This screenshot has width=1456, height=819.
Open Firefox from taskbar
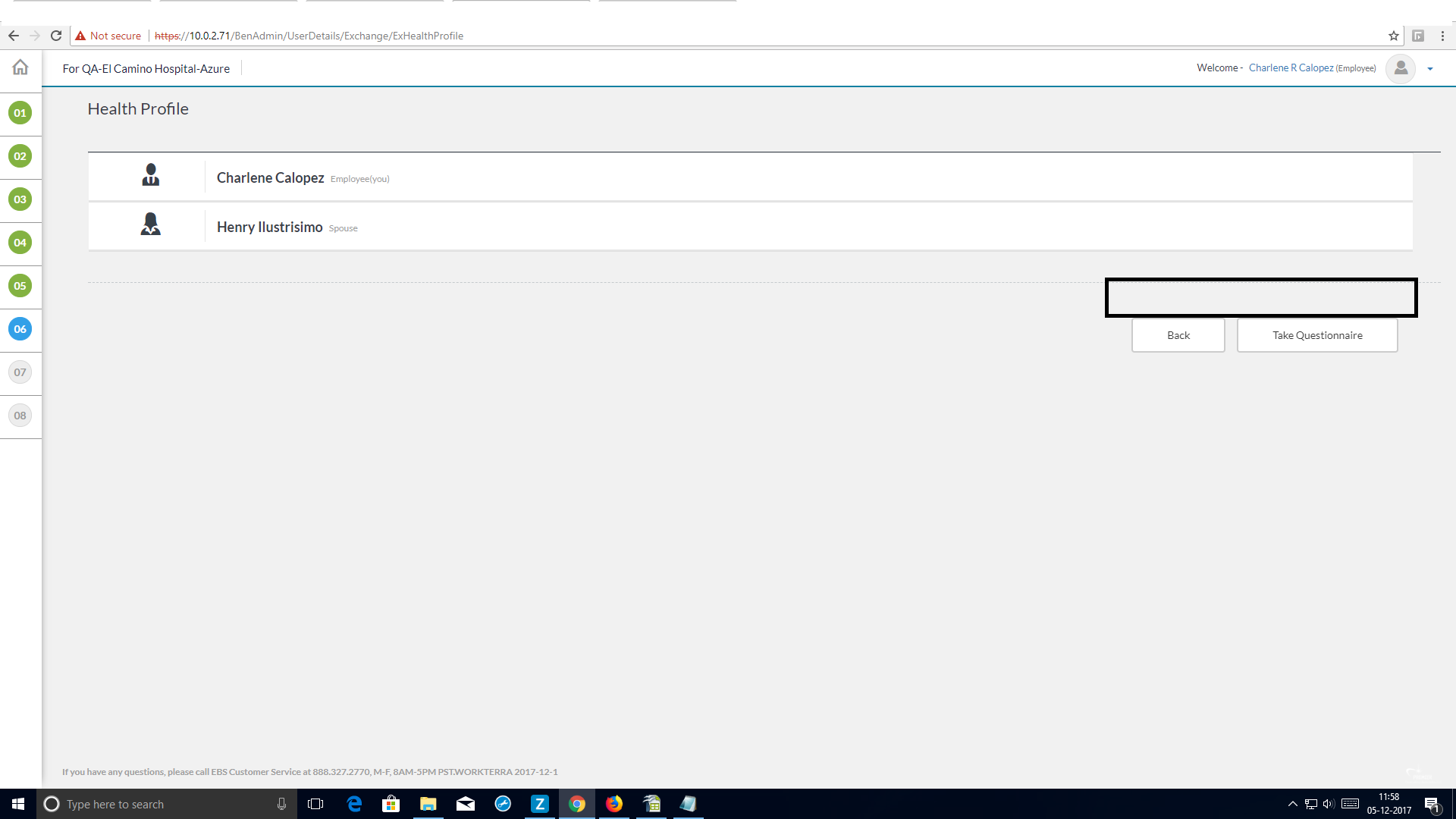(614, 804)
